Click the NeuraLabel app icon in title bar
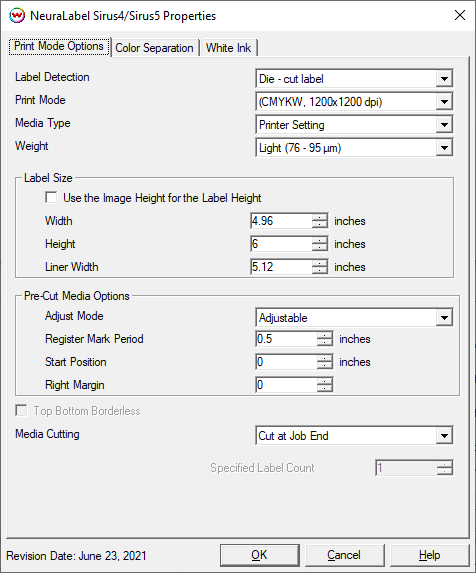Viewport: 476px width, 573px height. pos(17,16)
